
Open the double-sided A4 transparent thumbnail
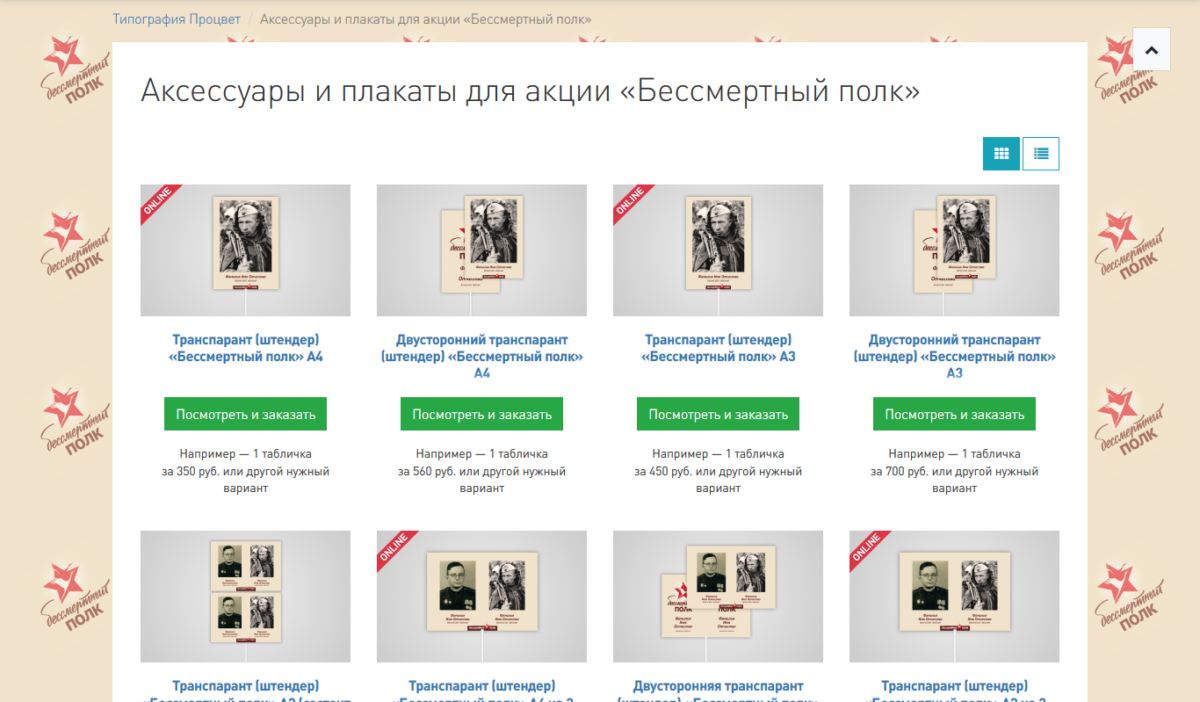coord(482,250)
